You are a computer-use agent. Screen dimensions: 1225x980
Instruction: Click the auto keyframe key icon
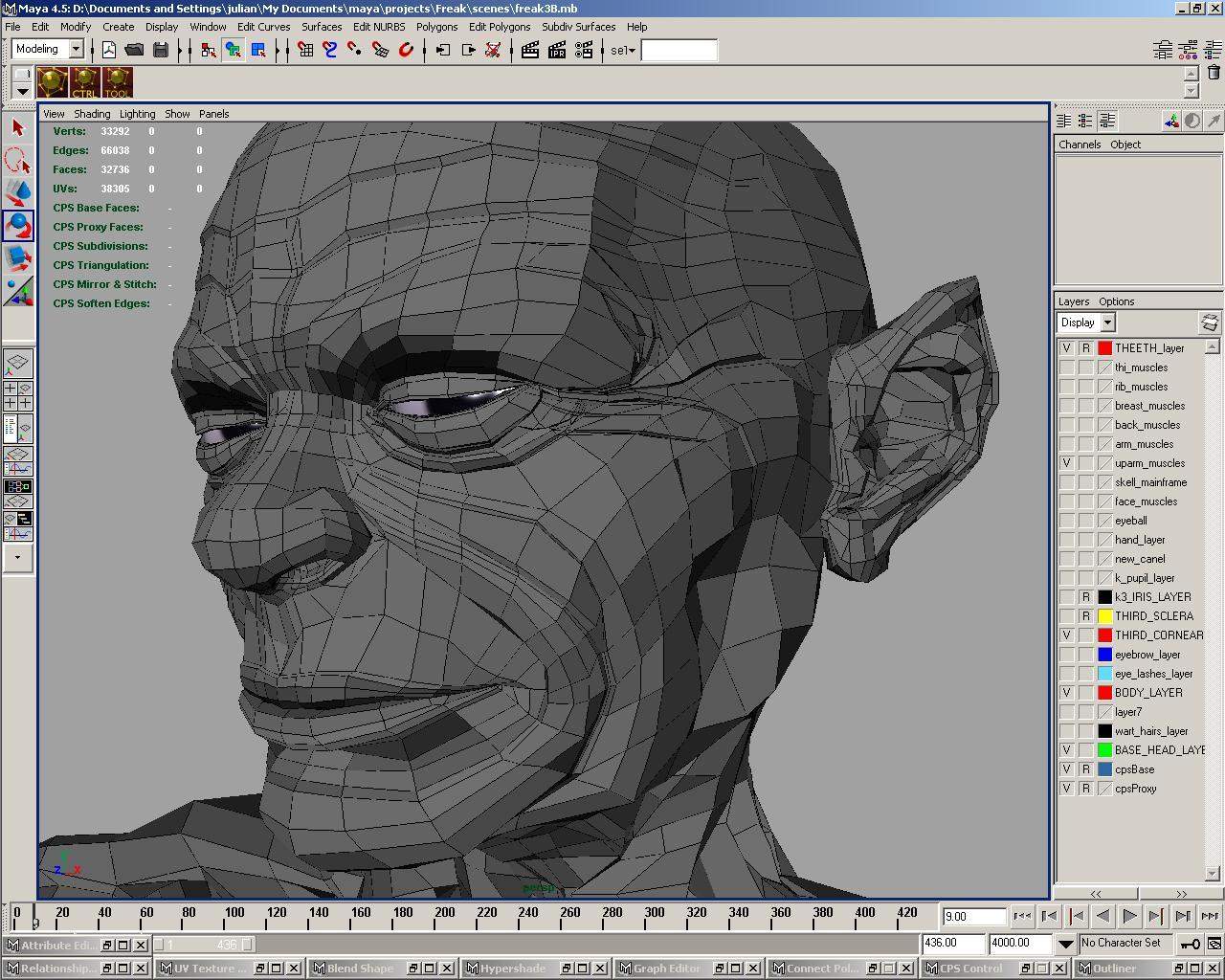point(1190,944)
